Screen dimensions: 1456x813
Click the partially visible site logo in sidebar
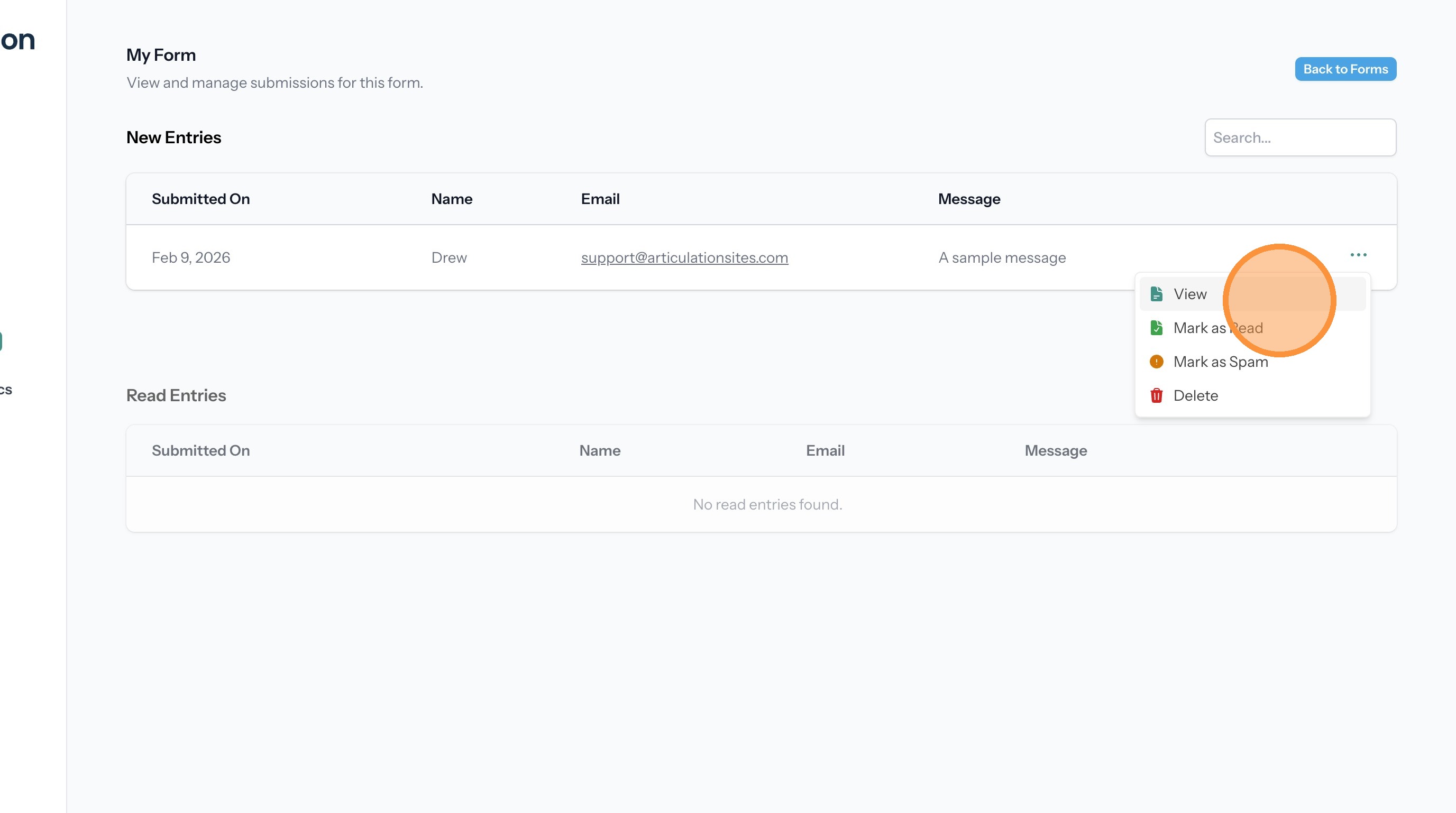(18, 40)
